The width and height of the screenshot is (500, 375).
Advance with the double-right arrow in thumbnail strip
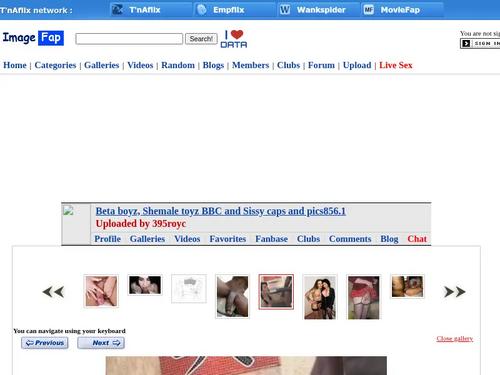pos(455,292)
